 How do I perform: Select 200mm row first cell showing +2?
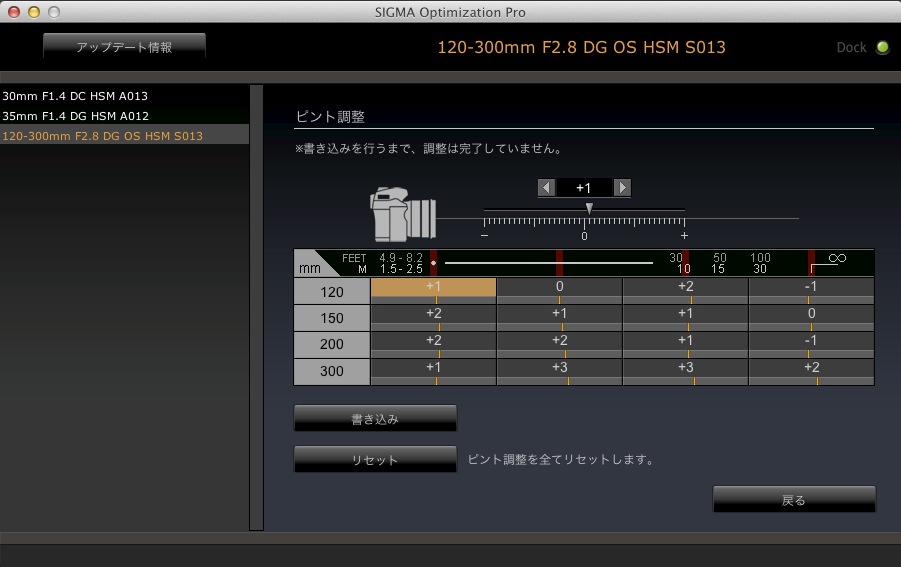tap(433, 345)
